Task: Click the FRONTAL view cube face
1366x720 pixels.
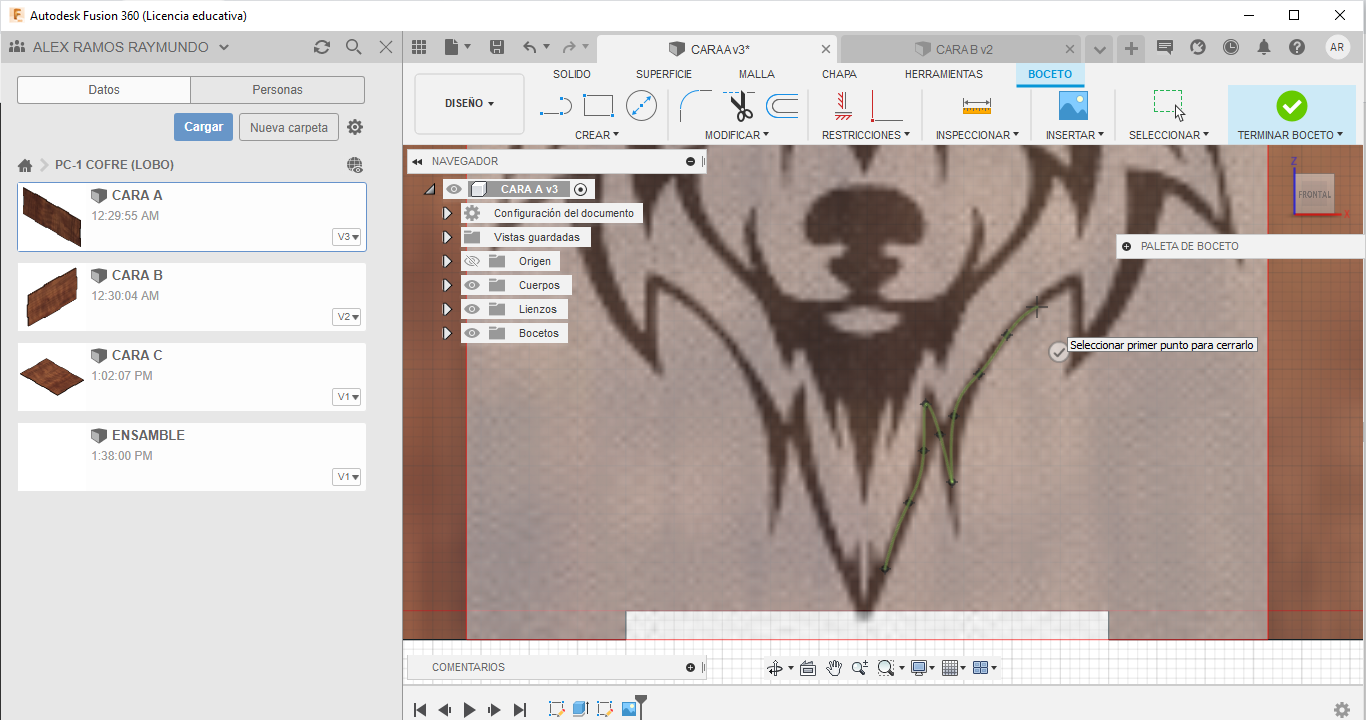Action: coord(1315,193)
